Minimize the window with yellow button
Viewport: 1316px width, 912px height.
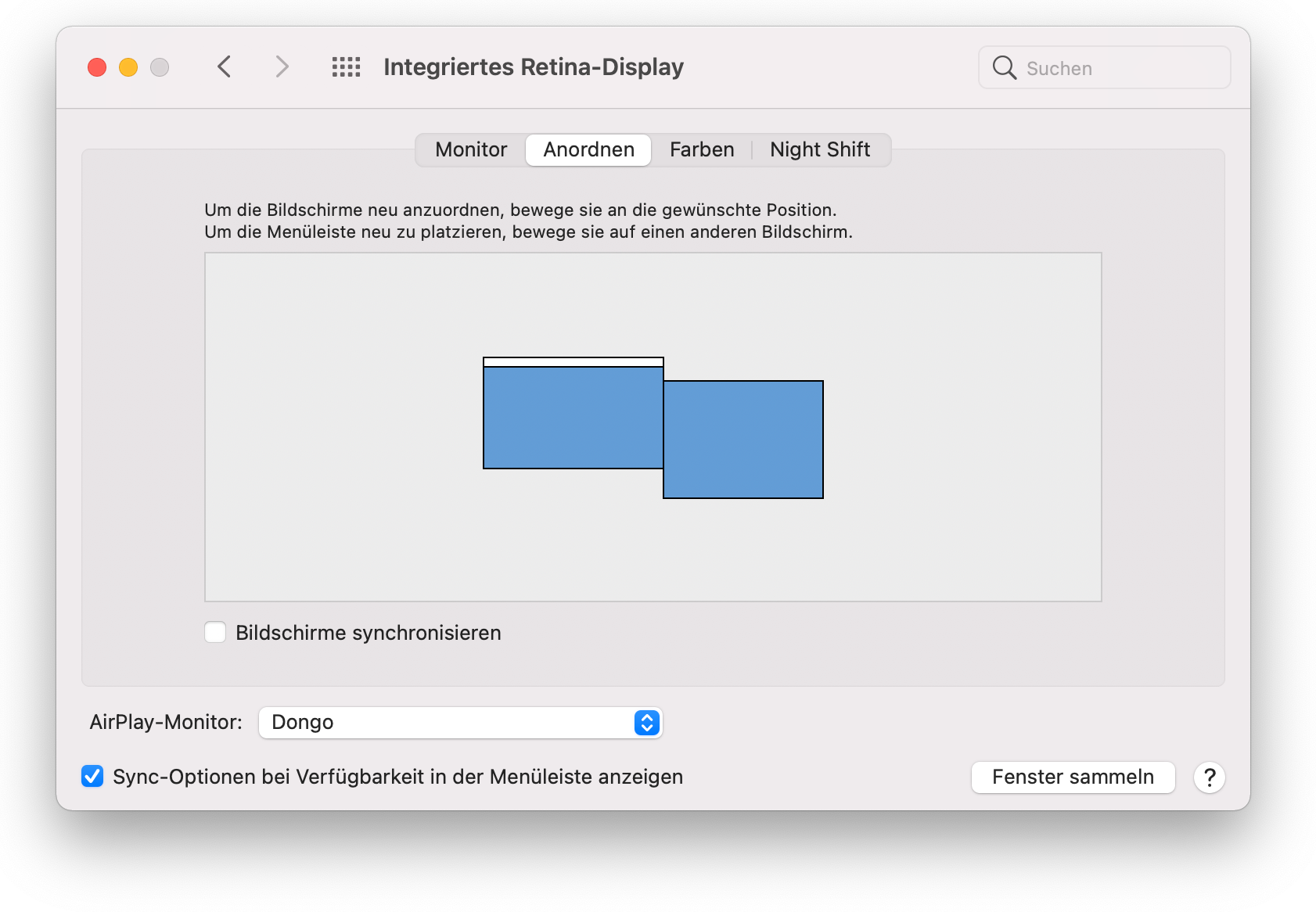click(x=128, y=67)
